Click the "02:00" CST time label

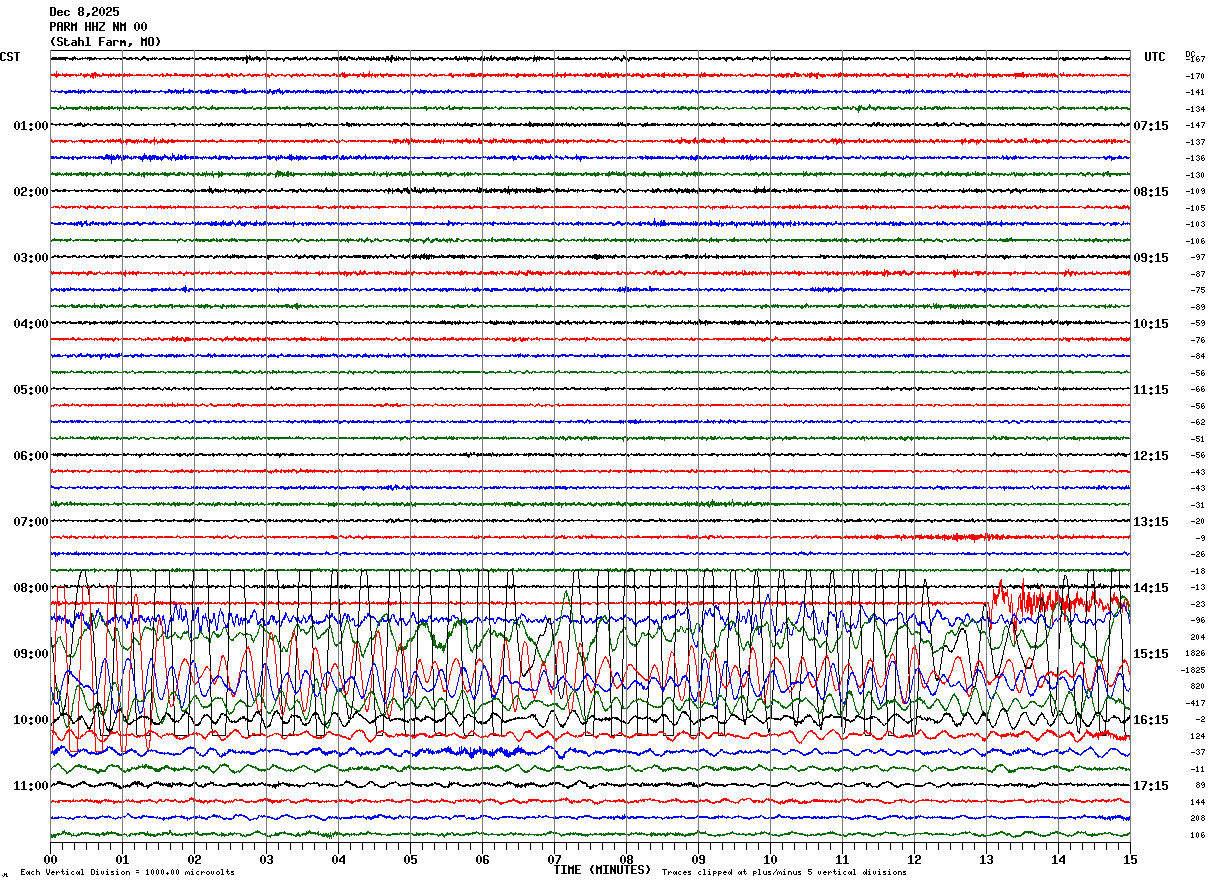pos(31,192)
